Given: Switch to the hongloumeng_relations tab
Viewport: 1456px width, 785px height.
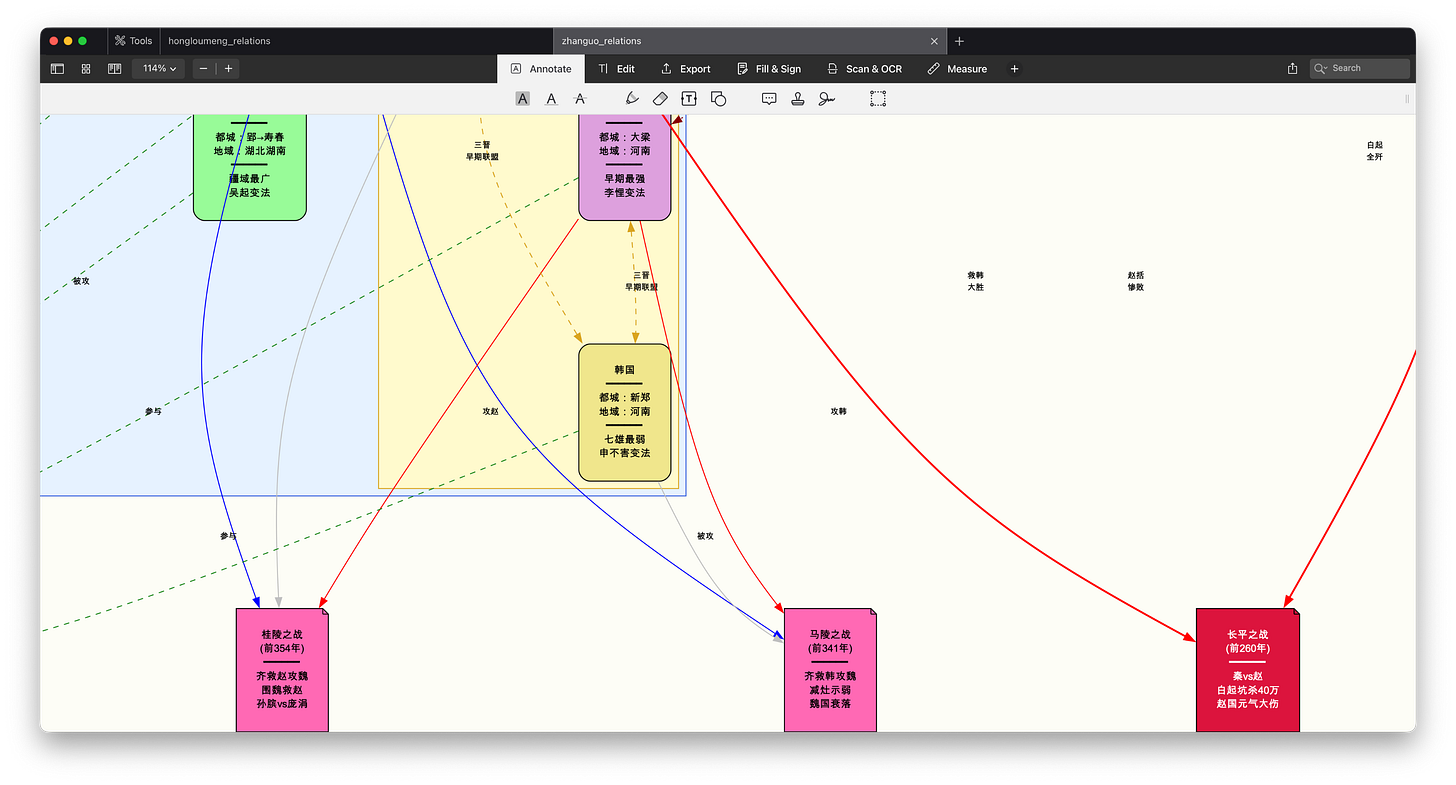Looking at the screenshot, I should pyautogui.click(x=219, y=41).
